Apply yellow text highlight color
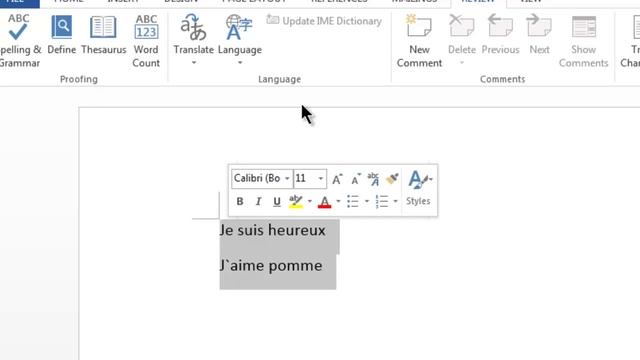Viewport: 640px width, 360px height. (296, 201)
